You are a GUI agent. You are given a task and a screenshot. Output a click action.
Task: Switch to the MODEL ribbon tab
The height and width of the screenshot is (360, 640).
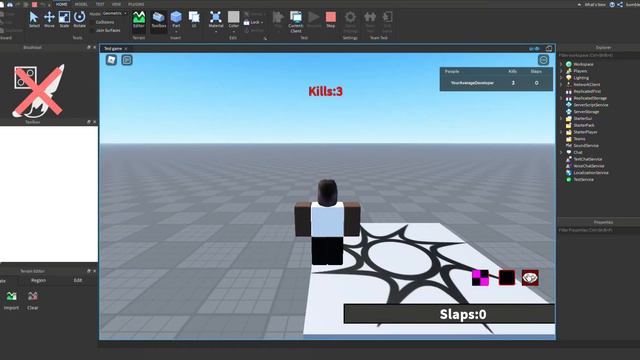point(81,4)
